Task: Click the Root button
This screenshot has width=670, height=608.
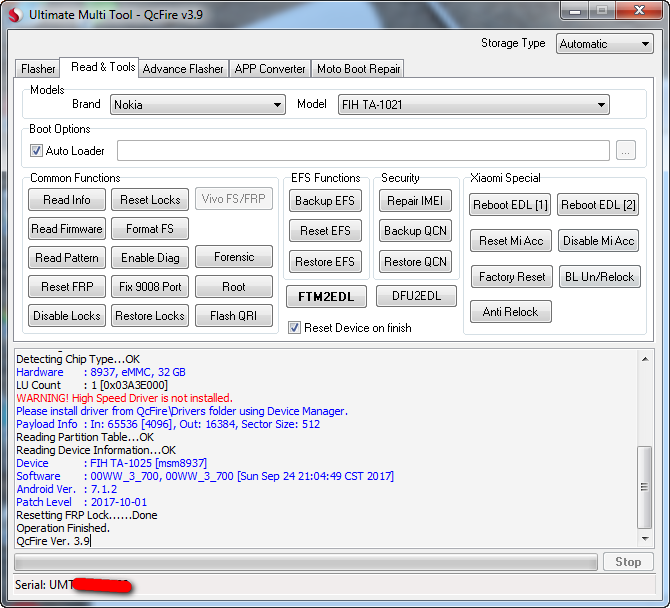Action: click(234, 286)
